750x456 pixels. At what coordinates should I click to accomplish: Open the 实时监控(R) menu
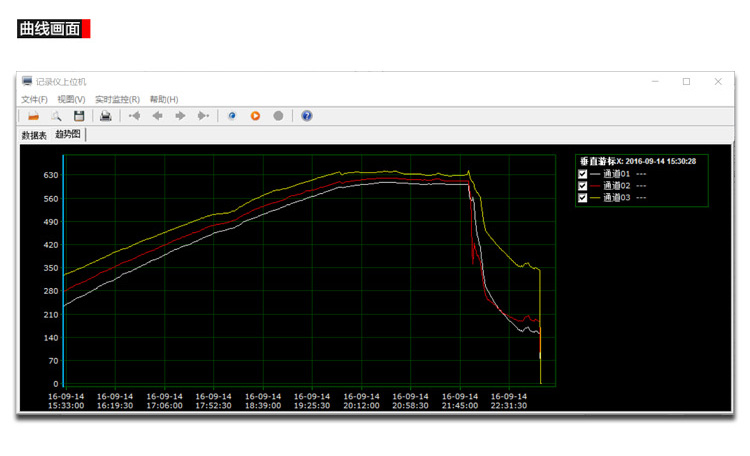pos(117,99)
